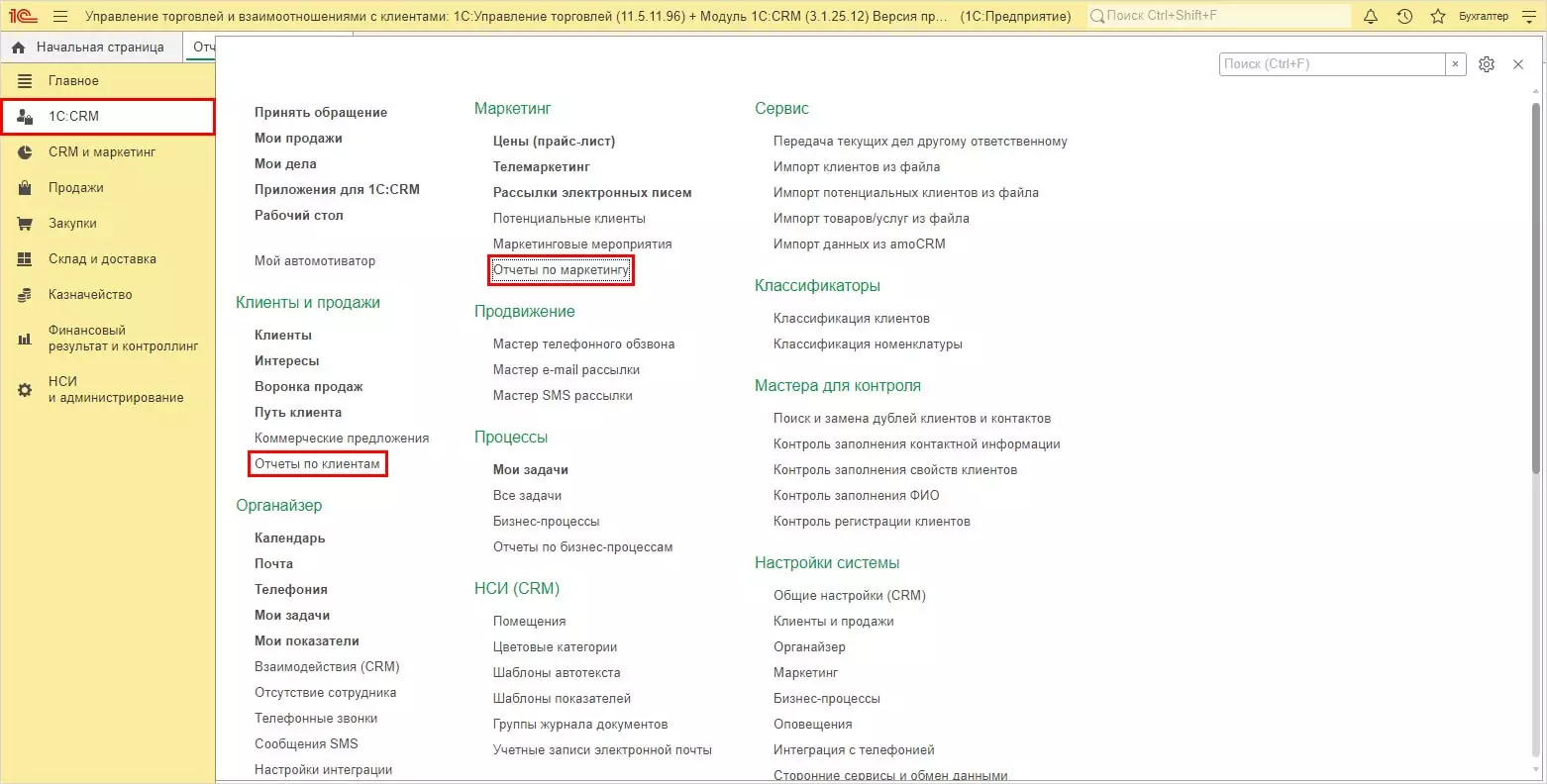1547x784 pixels.
Task: Clear the section panel search field
Action: point(1455,64)
